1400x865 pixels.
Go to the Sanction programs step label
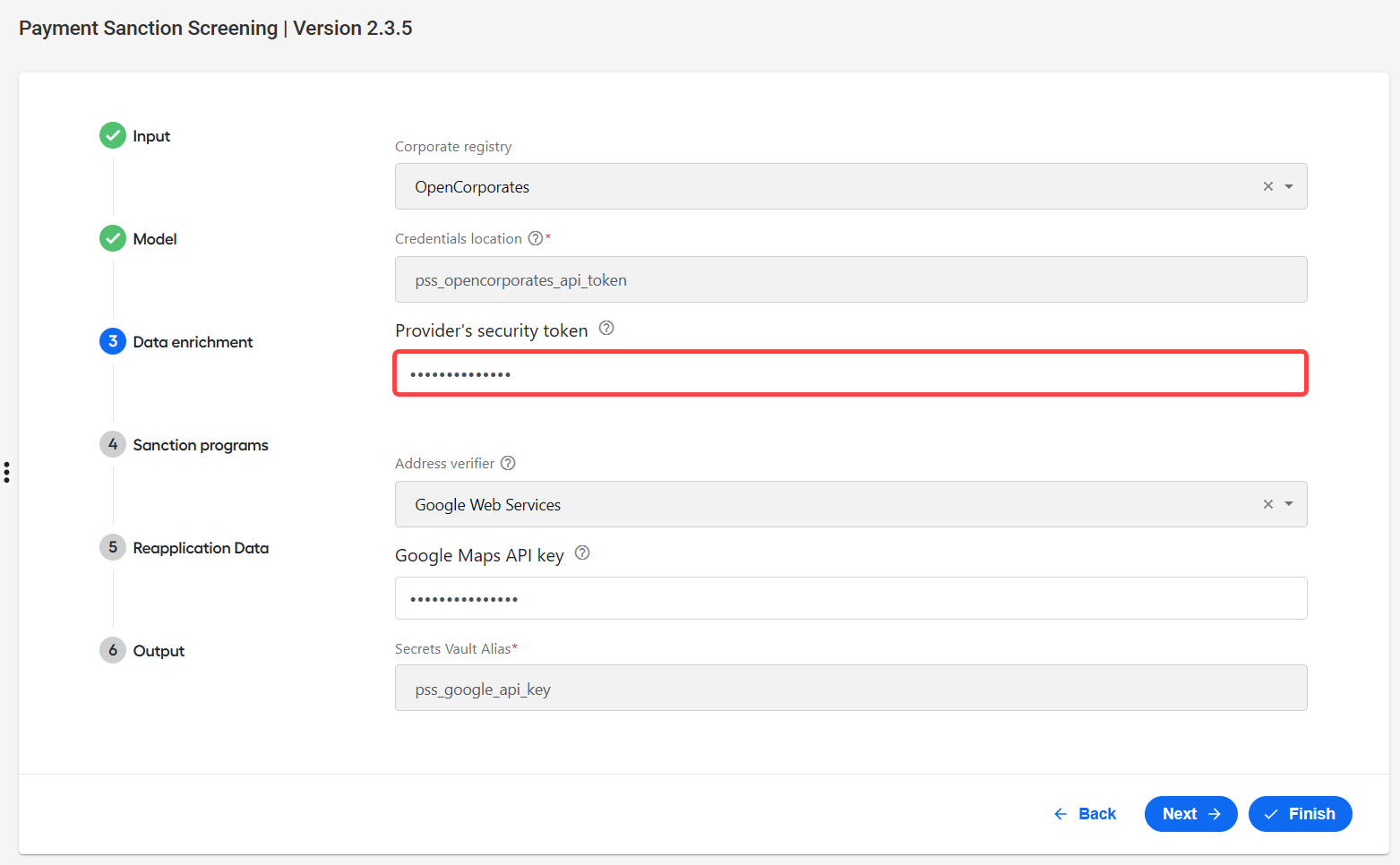tap(201, 445)
